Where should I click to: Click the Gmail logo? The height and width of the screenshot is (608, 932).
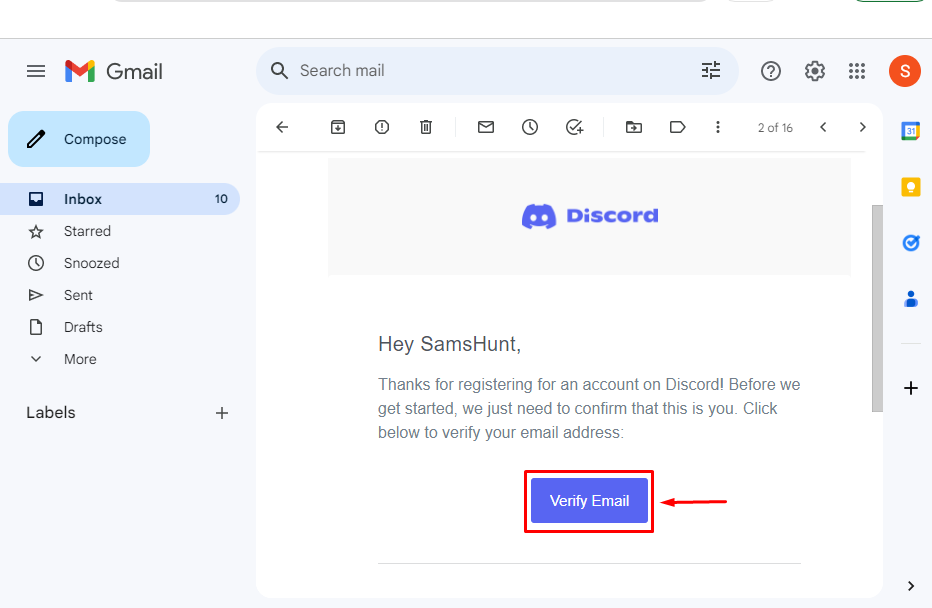click(114, 71)
